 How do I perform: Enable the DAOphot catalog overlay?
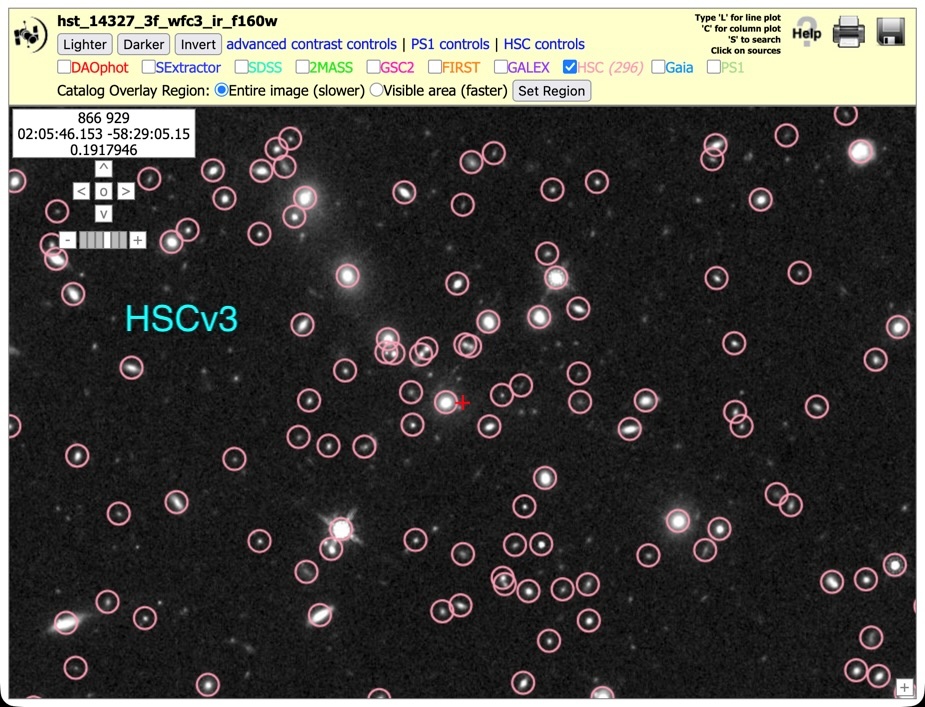tap(64, 67)
